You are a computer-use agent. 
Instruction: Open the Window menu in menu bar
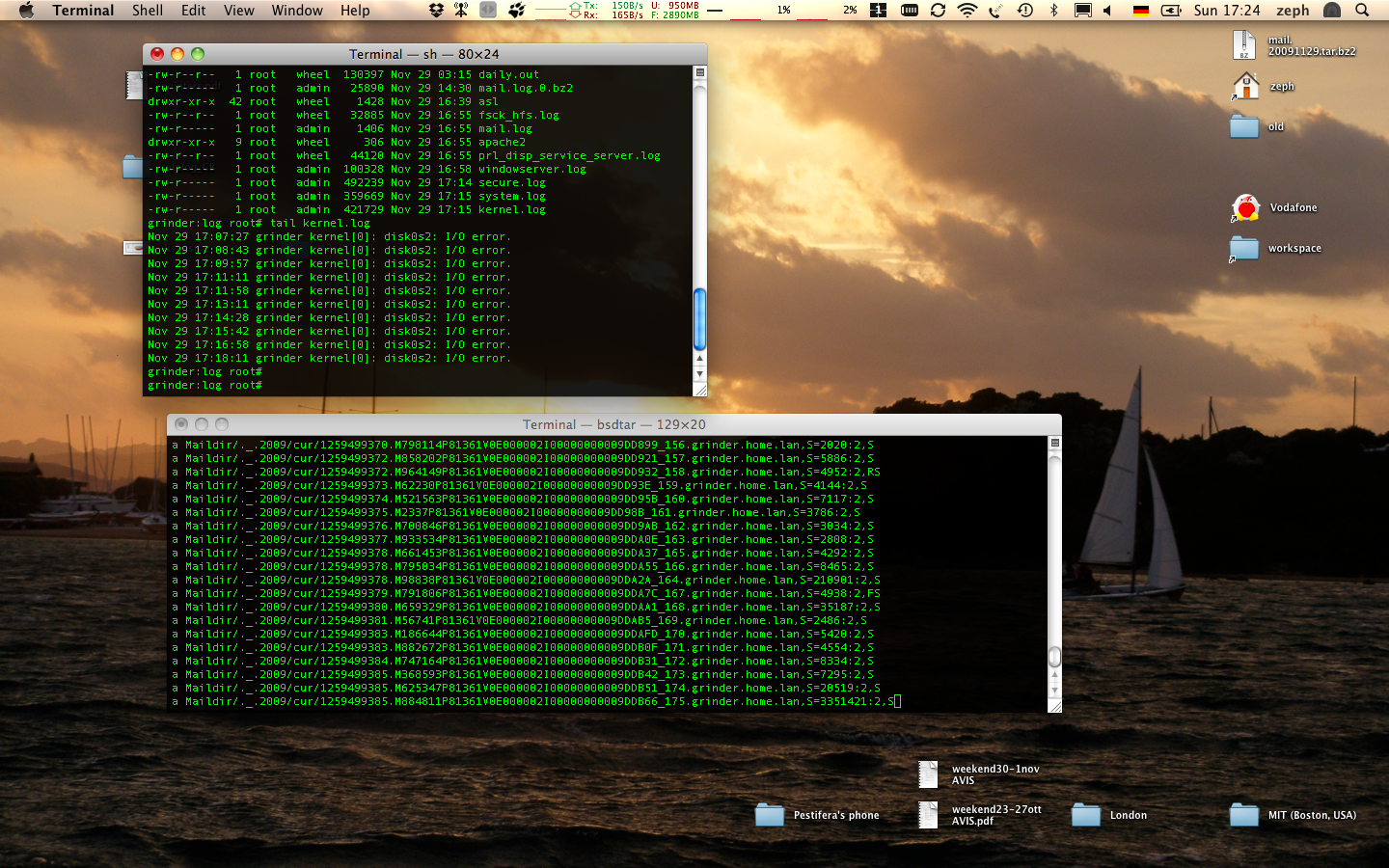tap(296, 11)
